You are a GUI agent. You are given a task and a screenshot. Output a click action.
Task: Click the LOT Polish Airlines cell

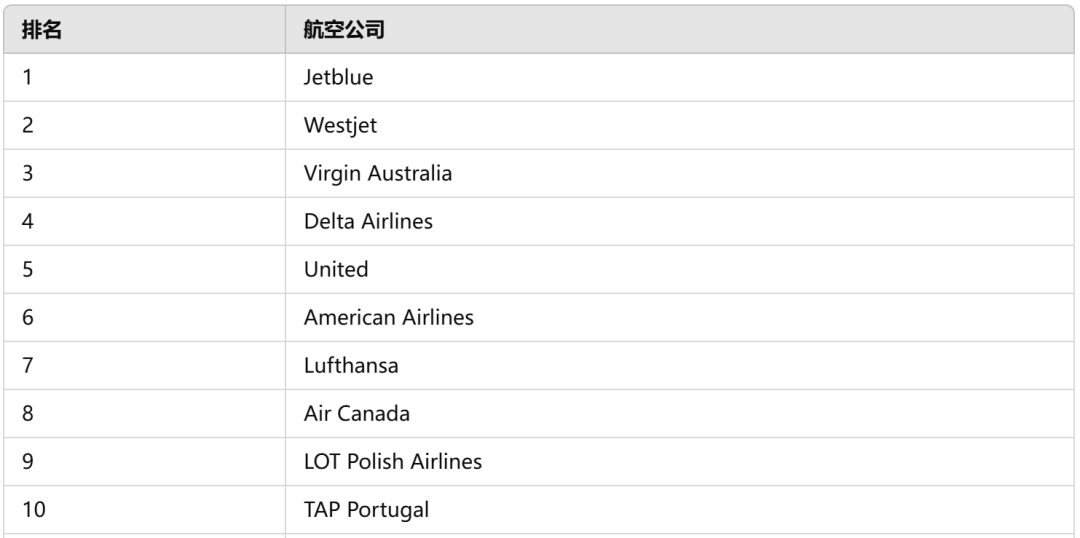679,462
